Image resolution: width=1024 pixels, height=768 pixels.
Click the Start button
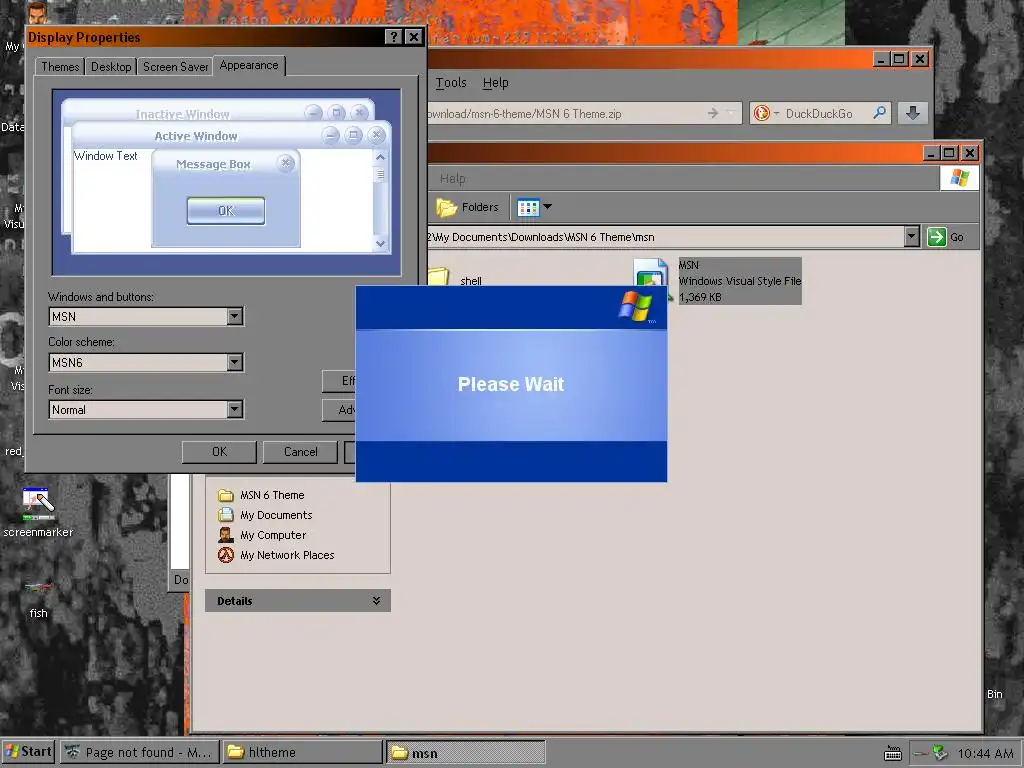(x=29, y=752)
